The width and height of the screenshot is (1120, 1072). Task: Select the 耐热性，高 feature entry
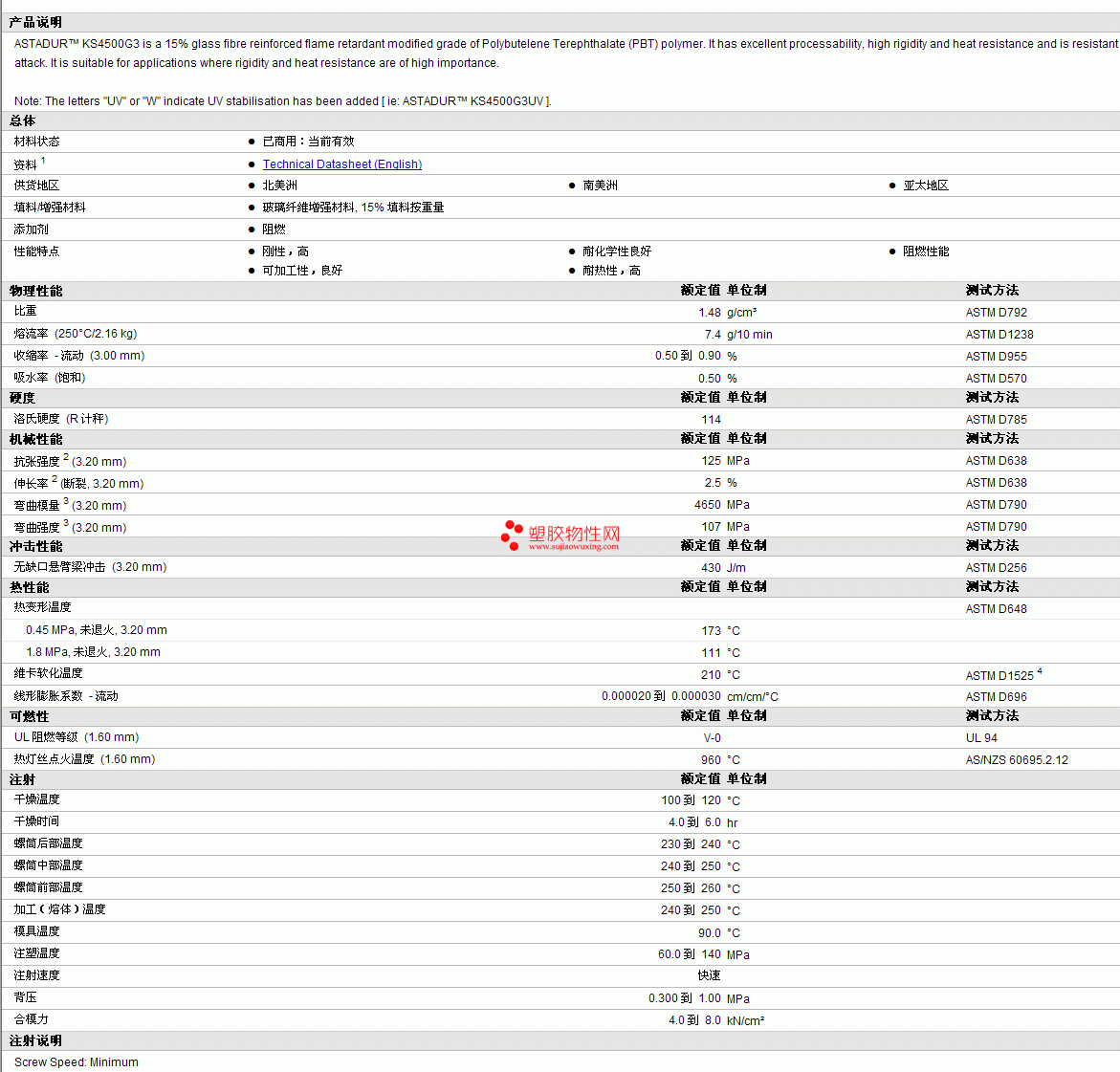pos(611,271)
